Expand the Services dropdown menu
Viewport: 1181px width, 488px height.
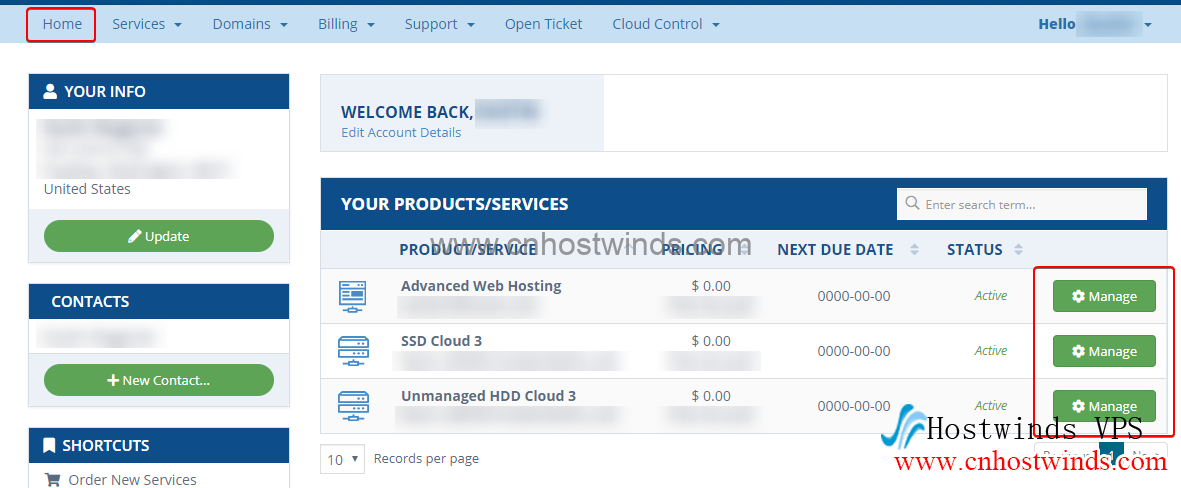point(147,24)
